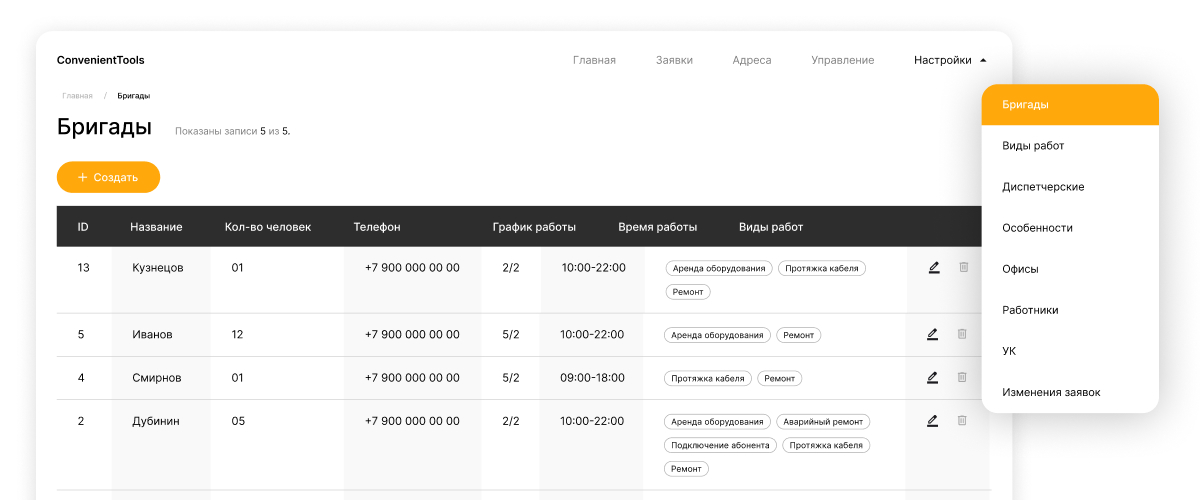Click the Смирнов name cell

pos(157,378)
